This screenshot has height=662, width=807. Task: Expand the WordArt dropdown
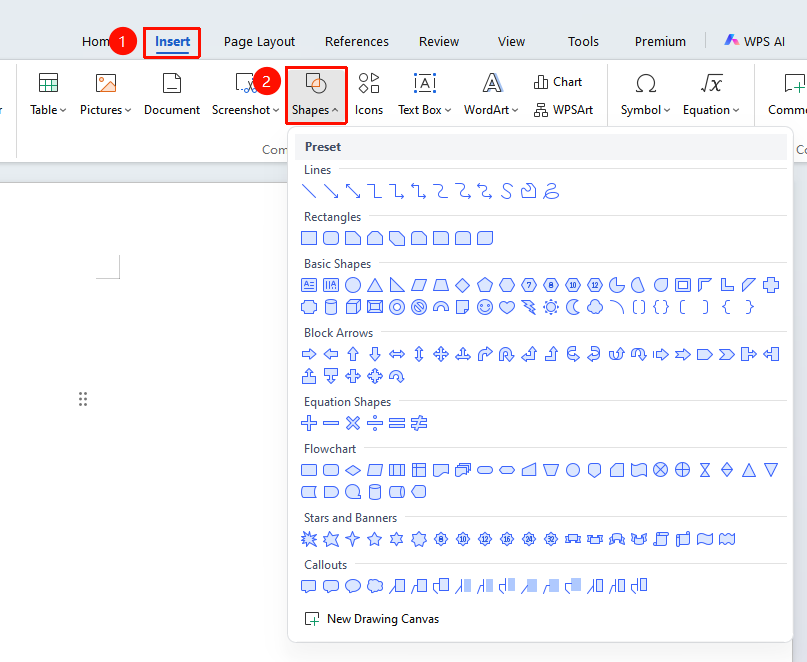491,95
